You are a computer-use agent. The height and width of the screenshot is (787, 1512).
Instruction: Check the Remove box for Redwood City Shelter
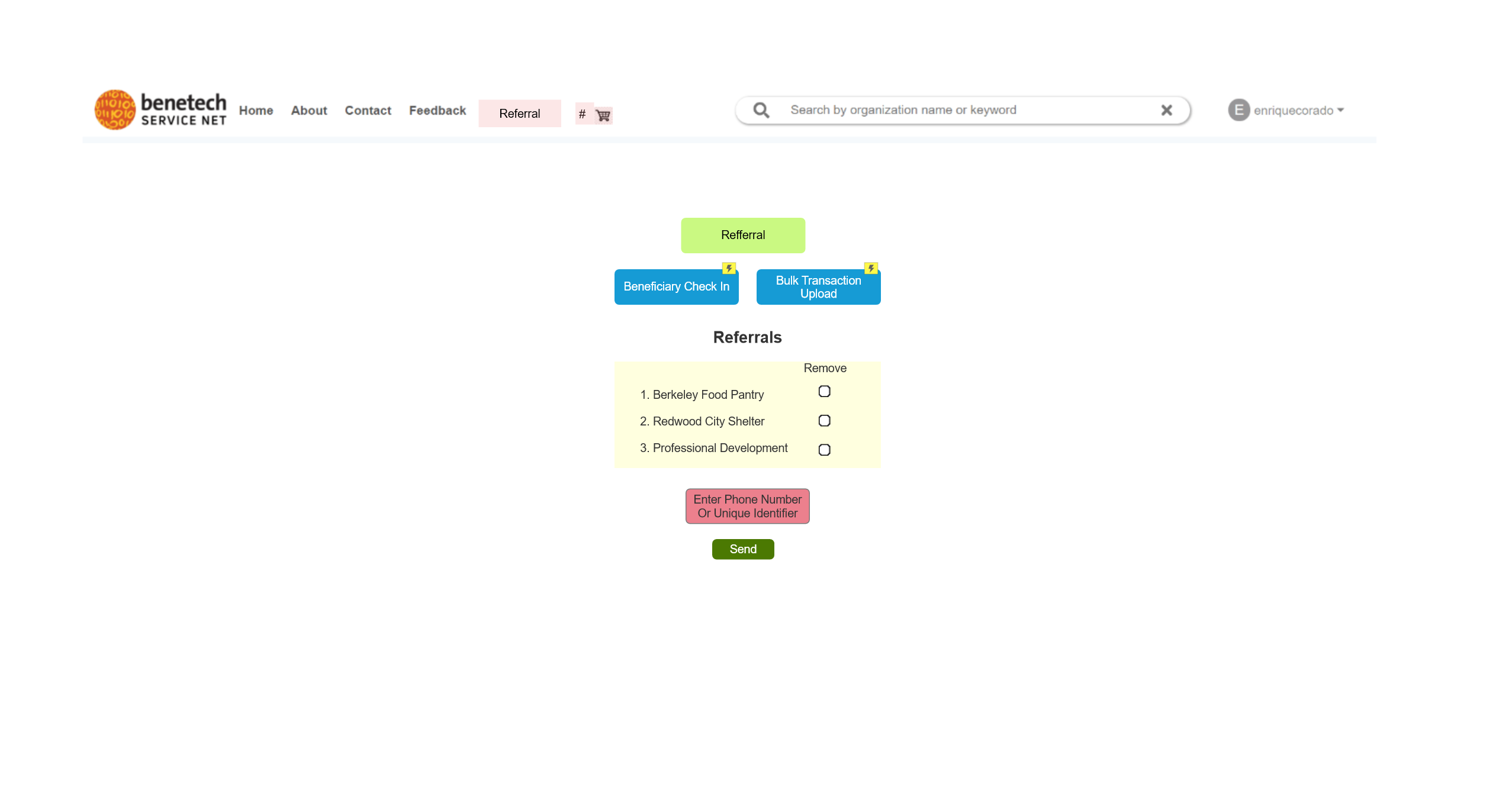[x=824, y=420]
